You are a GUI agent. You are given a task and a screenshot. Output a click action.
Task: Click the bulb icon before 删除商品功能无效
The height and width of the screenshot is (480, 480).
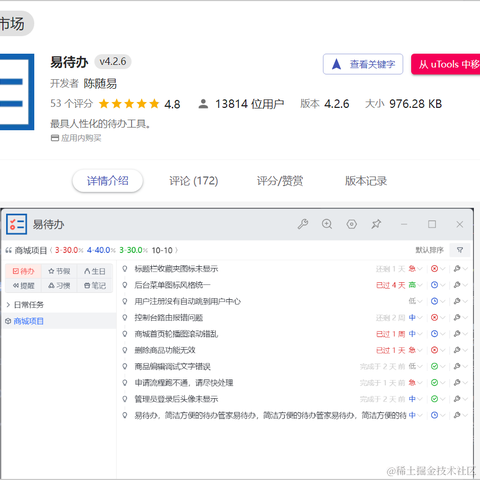pyautogui.click(x=125, y=350)
